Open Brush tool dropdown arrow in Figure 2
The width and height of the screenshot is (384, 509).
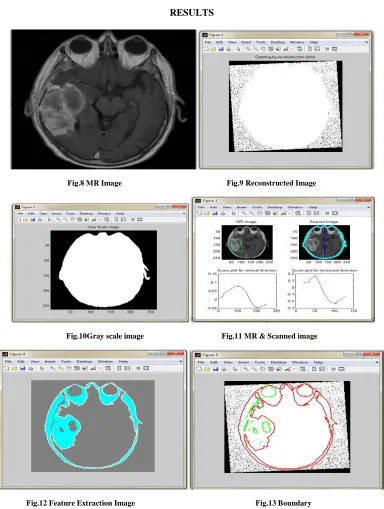[x=99, y=219]
